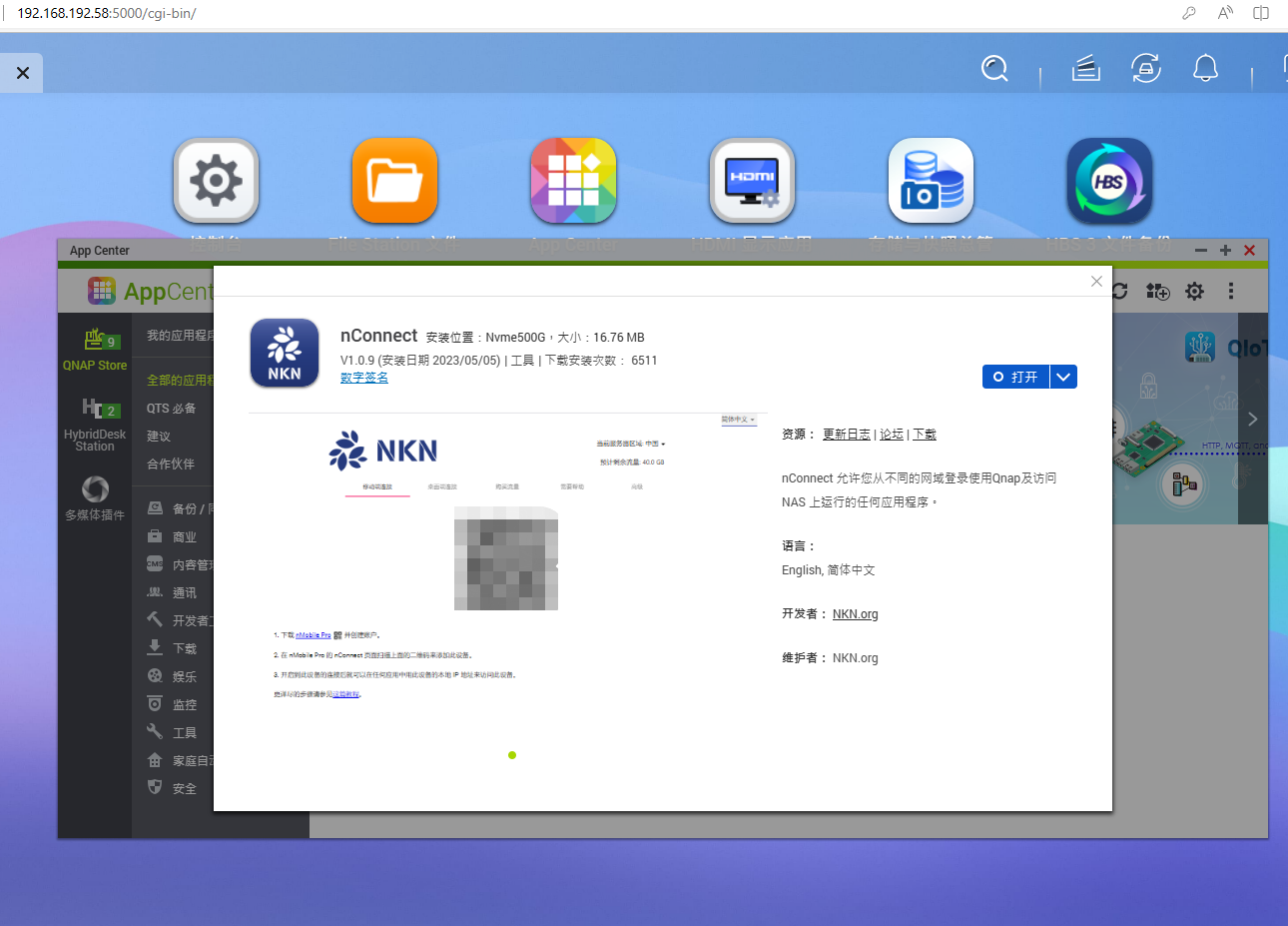The image size is (1288, 926).
Task: Launch the HBS 3 desktop icon
Action: click(1108, 181)
